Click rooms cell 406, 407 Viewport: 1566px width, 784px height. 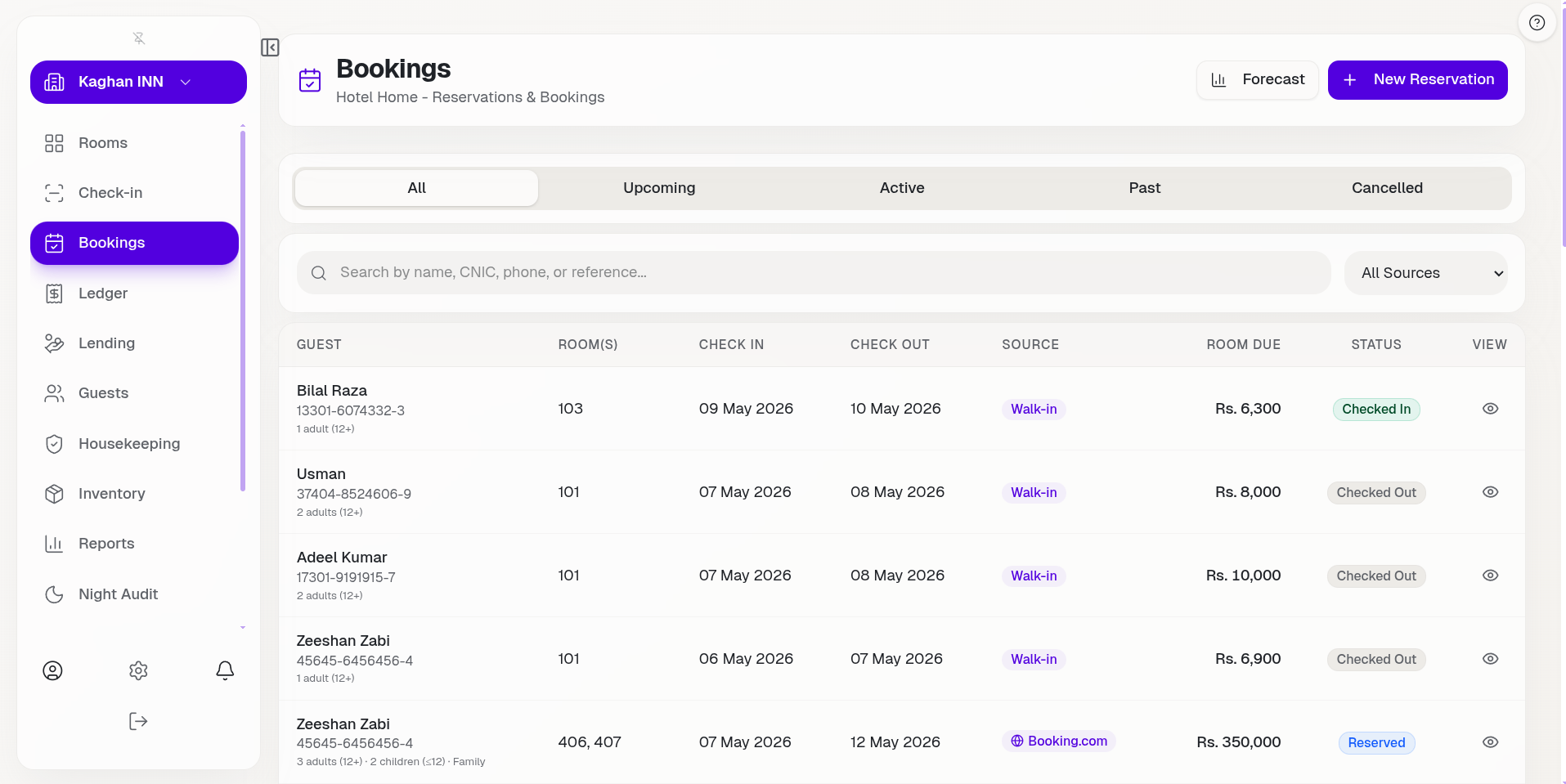pyautogui.click(x=590, y=742)
